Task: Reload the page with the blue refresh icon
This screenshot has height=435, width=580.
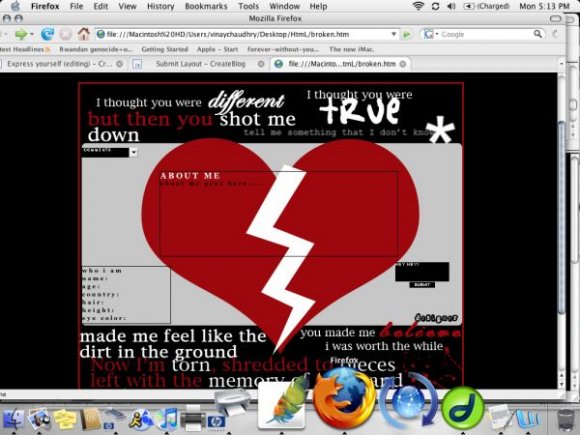Action: pos(47,34)
